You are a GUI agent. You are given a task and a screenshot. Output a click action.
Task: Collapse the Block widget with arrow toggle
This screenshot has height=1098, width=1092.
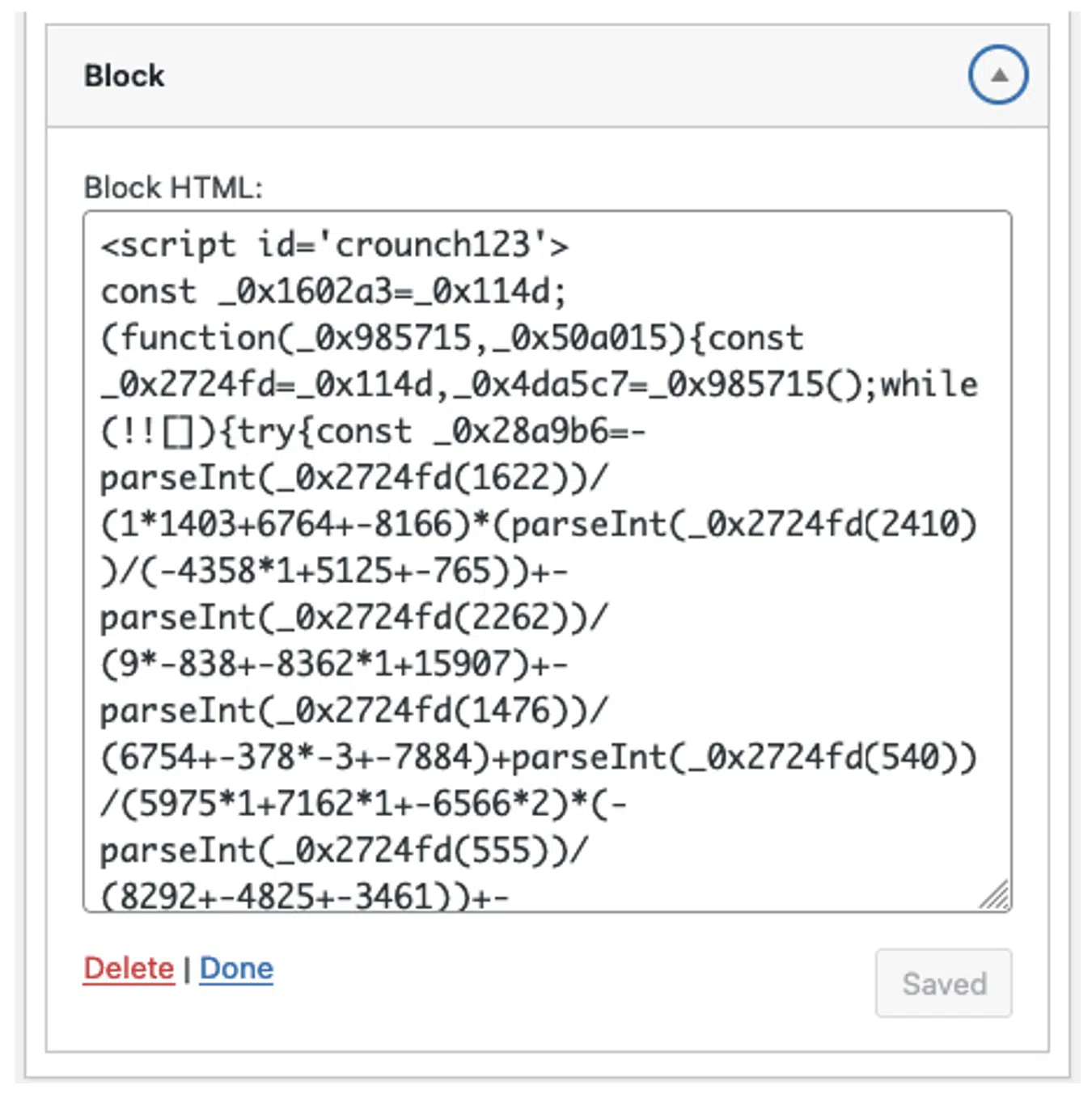[998, 75]
